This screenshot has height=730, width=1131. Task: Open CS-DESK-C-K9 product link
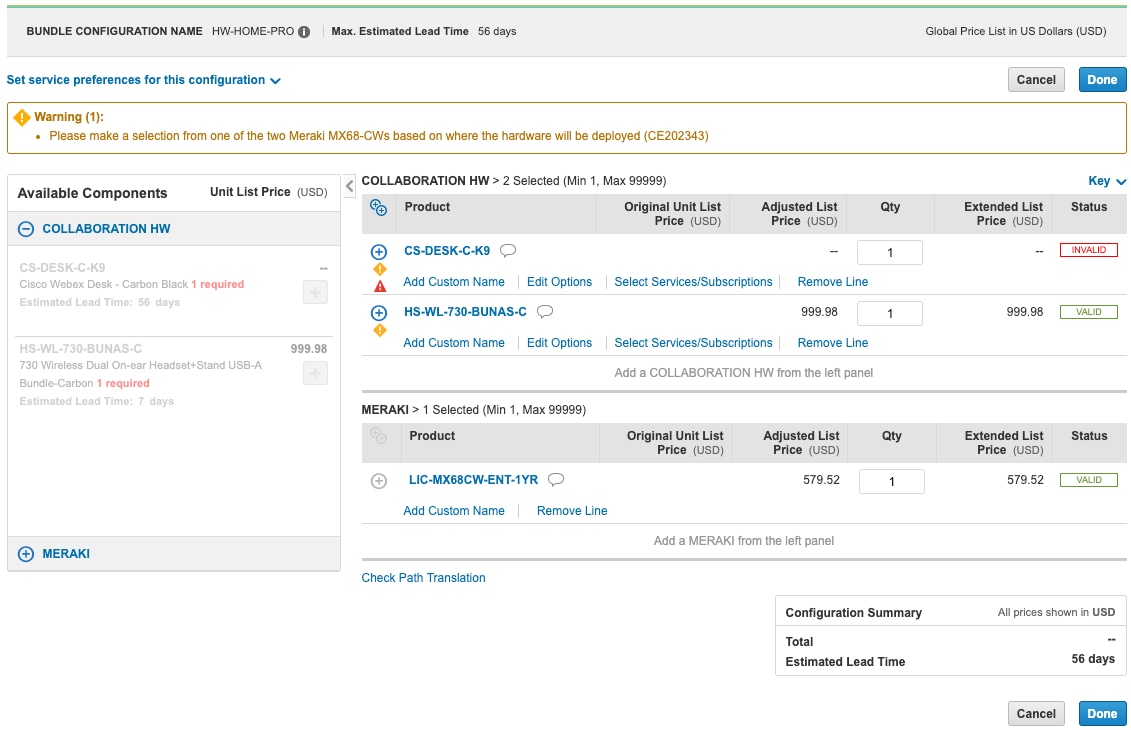pyautogui.click(x=446, y=251)
